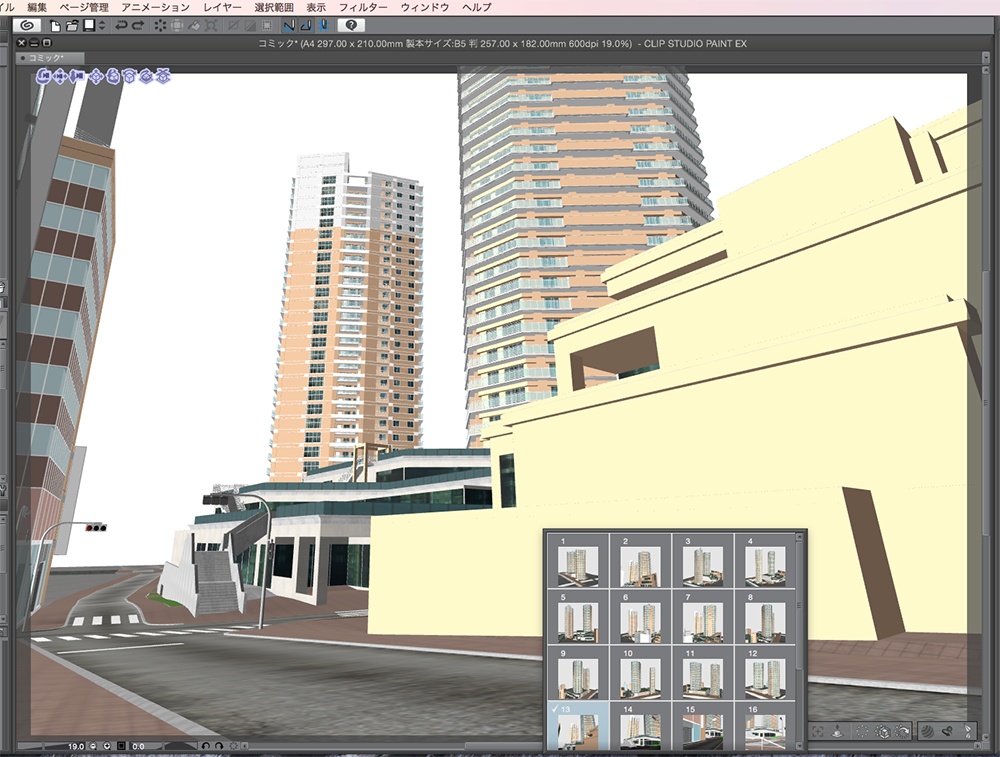Select camera preset thumbnail 1
Screen dimensions: 1000x757
coord(578,561)
